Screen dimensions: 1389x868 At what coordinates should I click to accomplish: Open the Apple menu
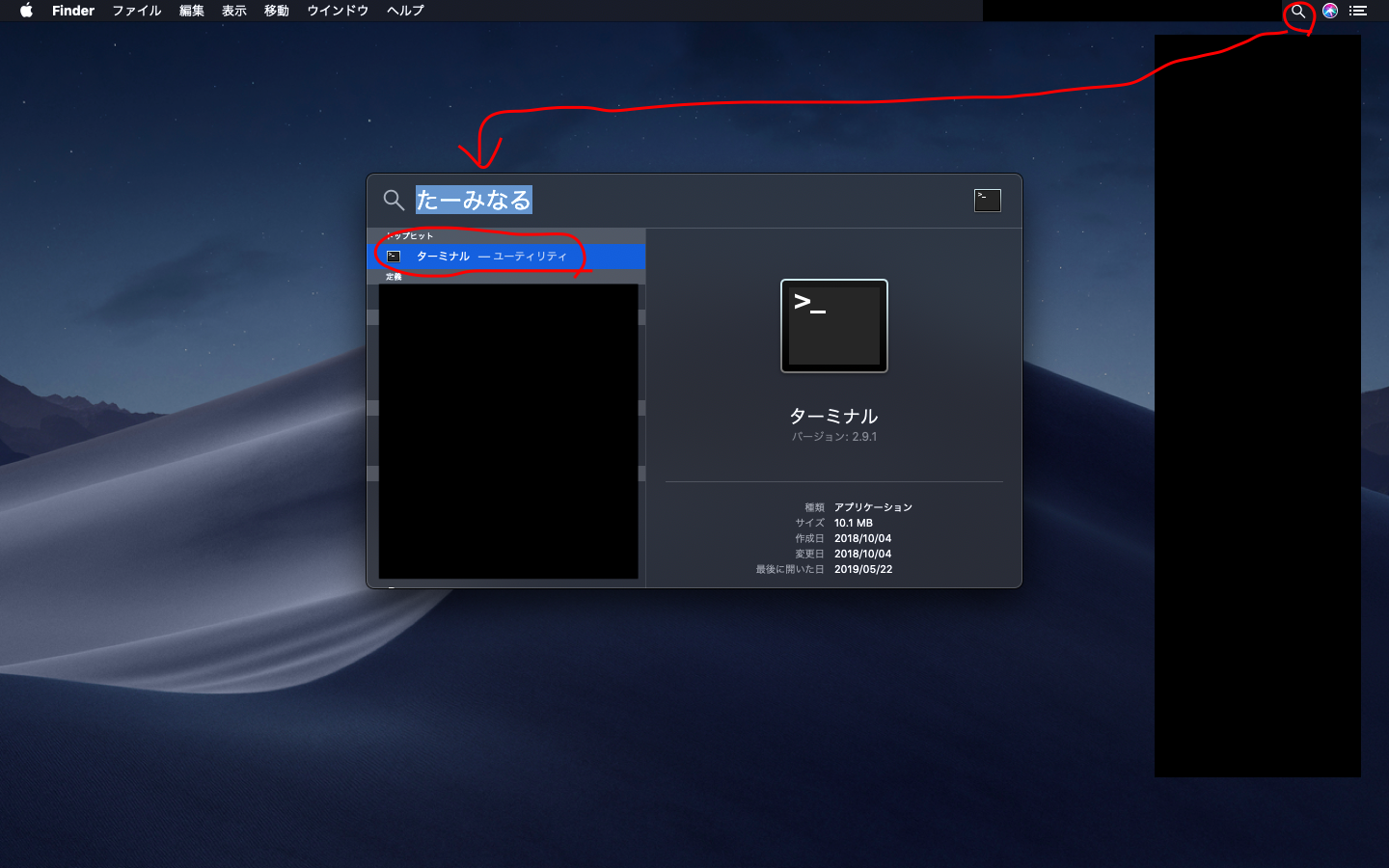click(26, 11)
